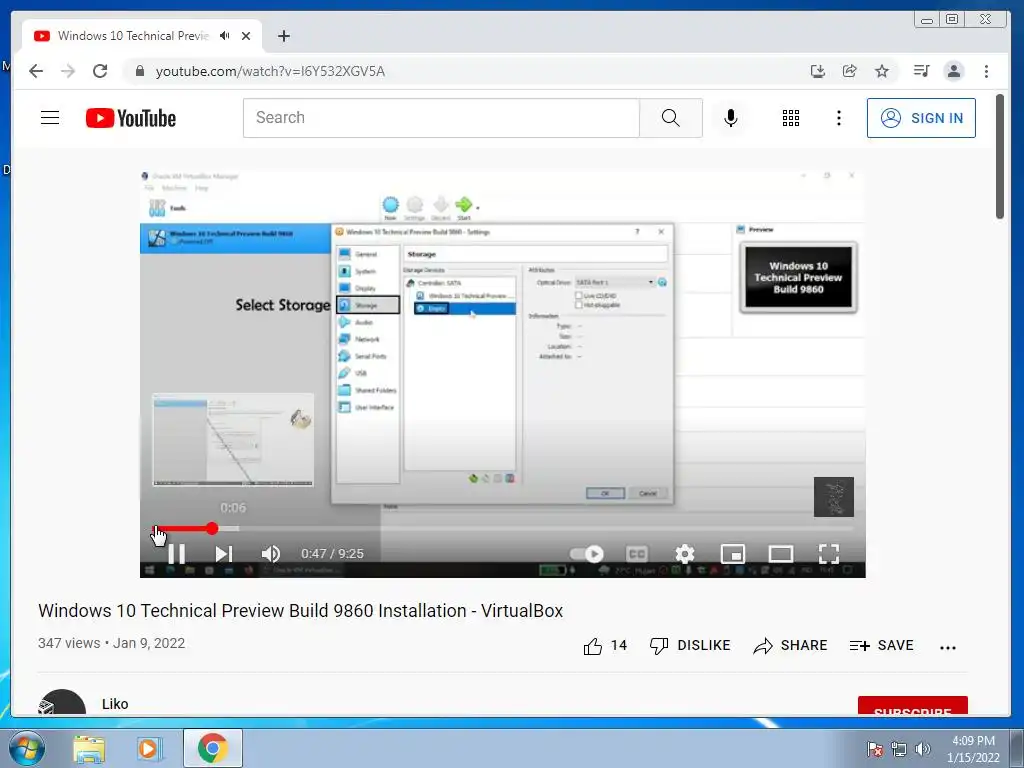Viewport: 1024px width, 768px height.
Task: Open video player settings gear
Action: (x=684, y=554)
